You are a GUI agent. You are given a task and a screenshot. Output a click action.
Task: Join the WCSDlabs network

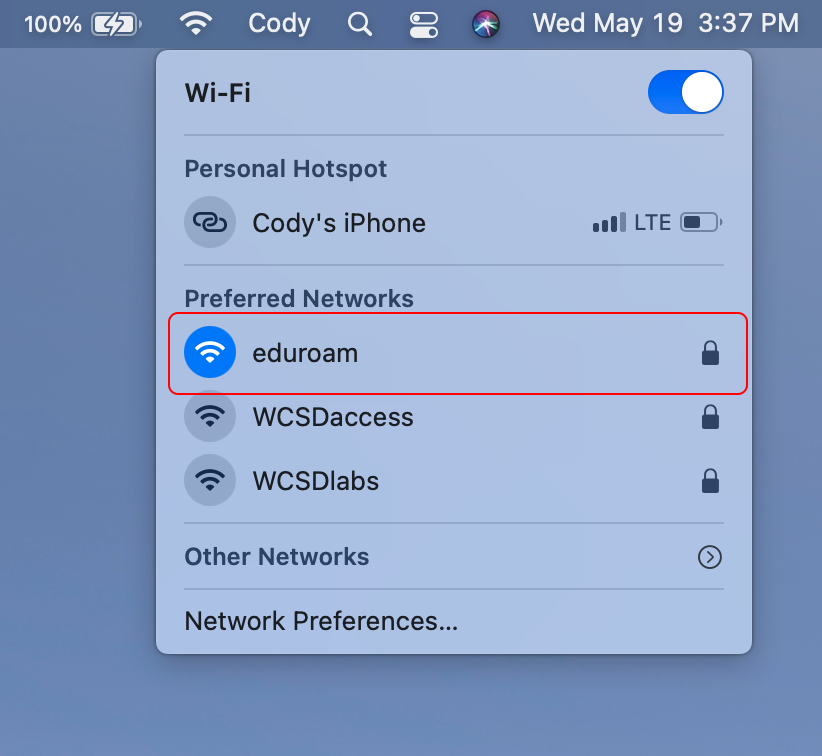pos(454,481)
